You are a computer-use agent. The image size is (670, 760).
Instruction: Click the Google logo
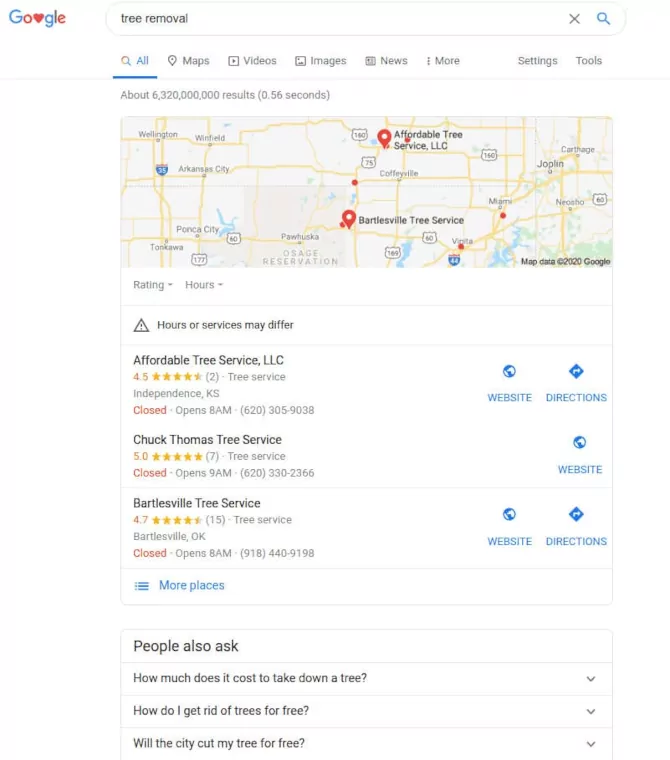(37, 18)
